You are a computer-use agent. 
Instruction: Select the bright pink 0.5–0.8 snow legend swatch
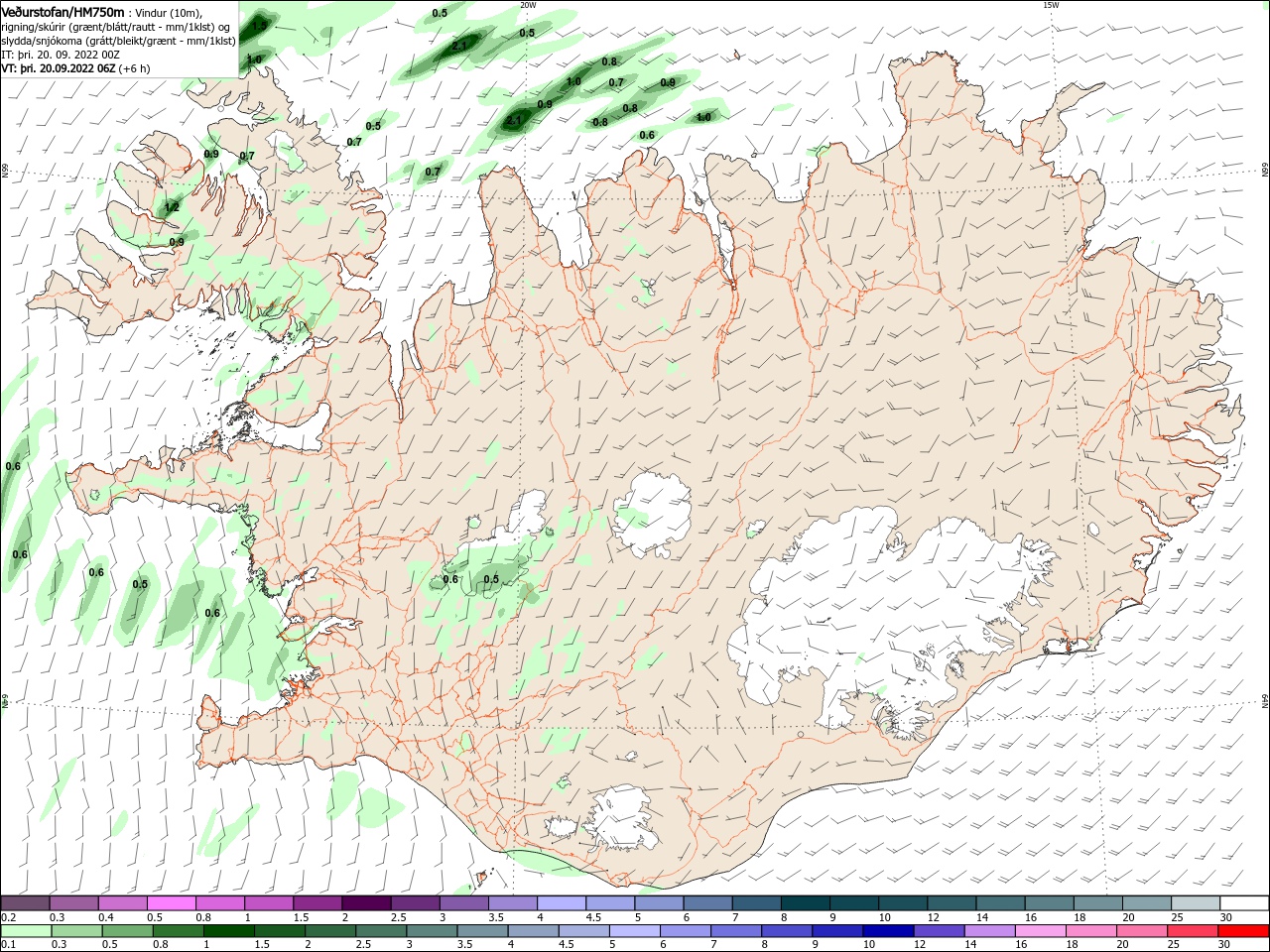point(171,903)
